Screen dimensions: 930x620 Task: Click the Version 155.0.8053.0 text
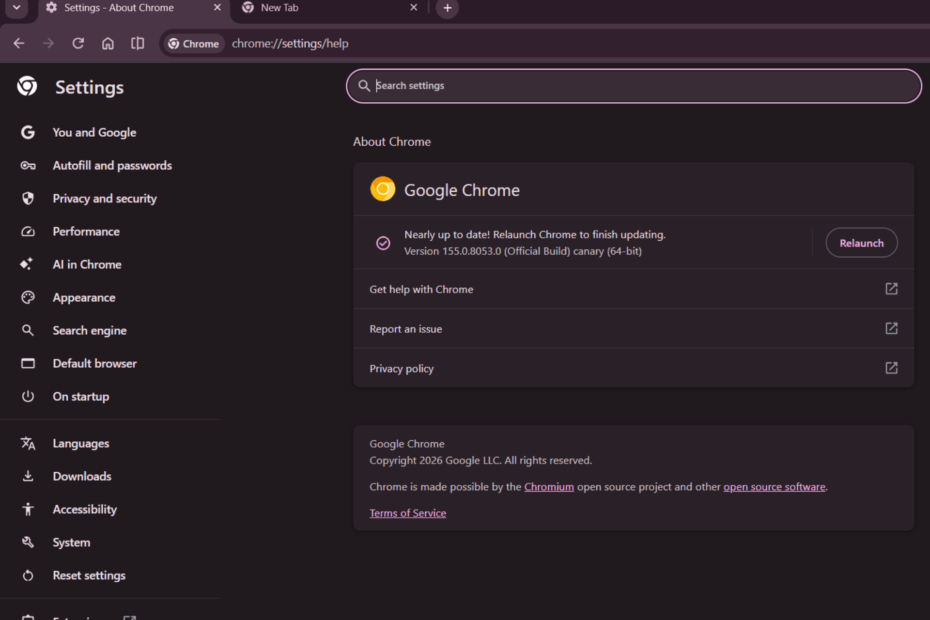523,252
